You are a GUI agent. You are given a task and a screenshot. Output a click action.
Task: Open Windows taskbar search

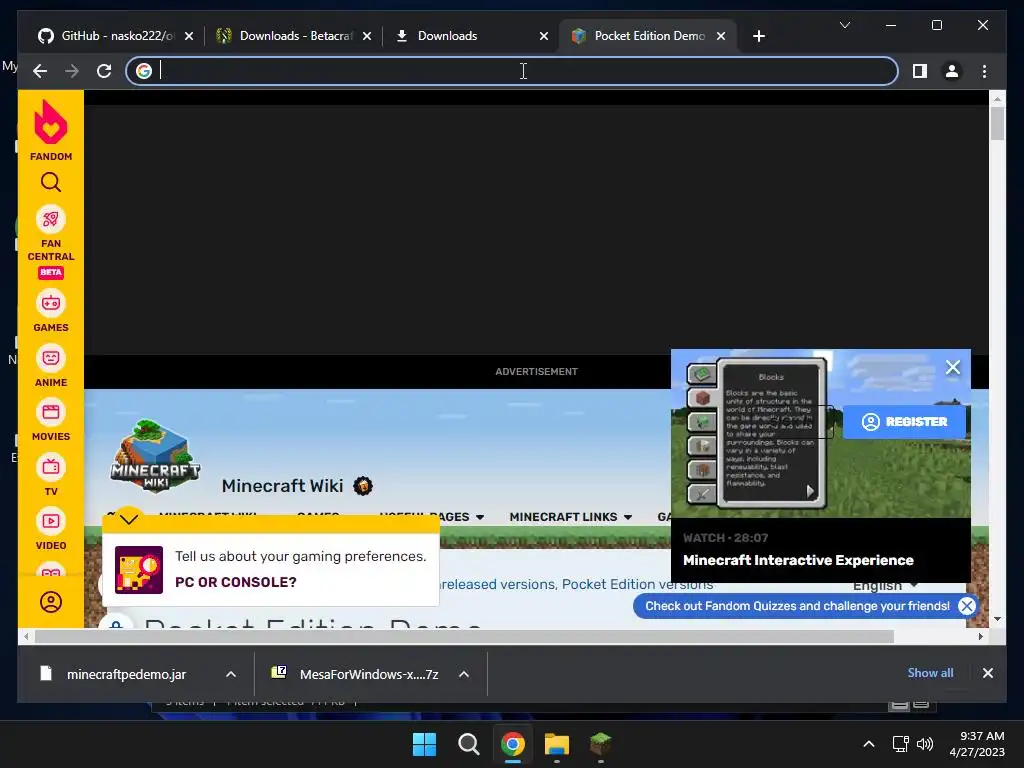468,744
